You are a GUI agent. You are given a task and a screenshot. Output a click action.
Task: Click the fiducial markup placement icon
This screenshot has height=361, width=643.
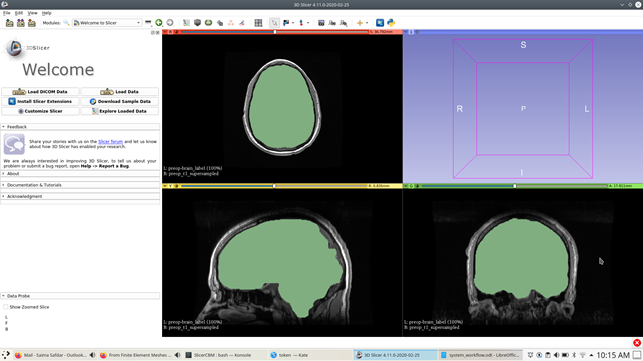[301, 23]
